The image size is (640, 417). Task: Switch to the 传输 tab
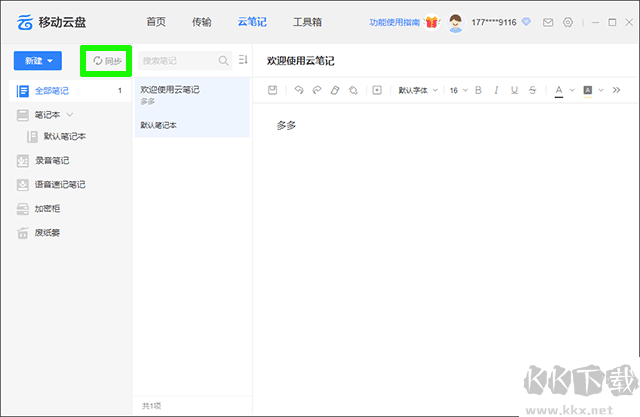202,21
